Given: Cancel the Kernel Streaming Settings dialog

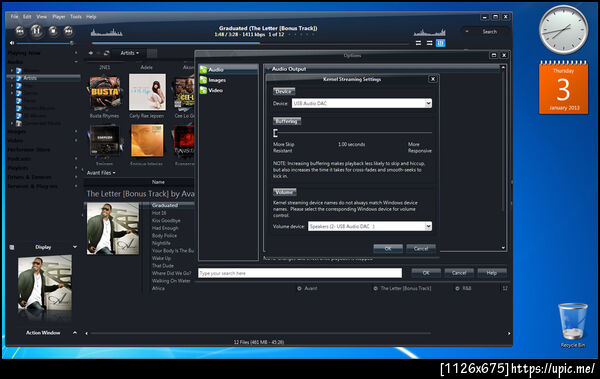Looking at the screenshot, I should tap(421, 248).
